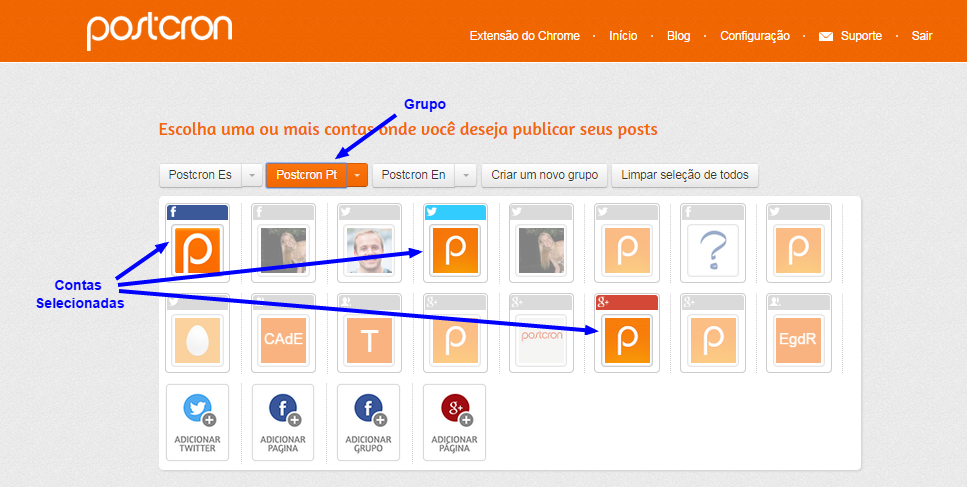Expand the Postcron Es dropdown arrow

[252, 175]
